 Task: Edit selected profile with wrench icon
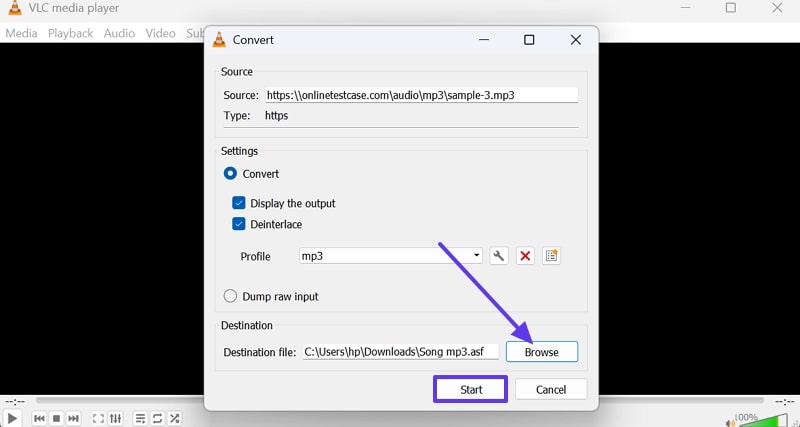point(498,256)
